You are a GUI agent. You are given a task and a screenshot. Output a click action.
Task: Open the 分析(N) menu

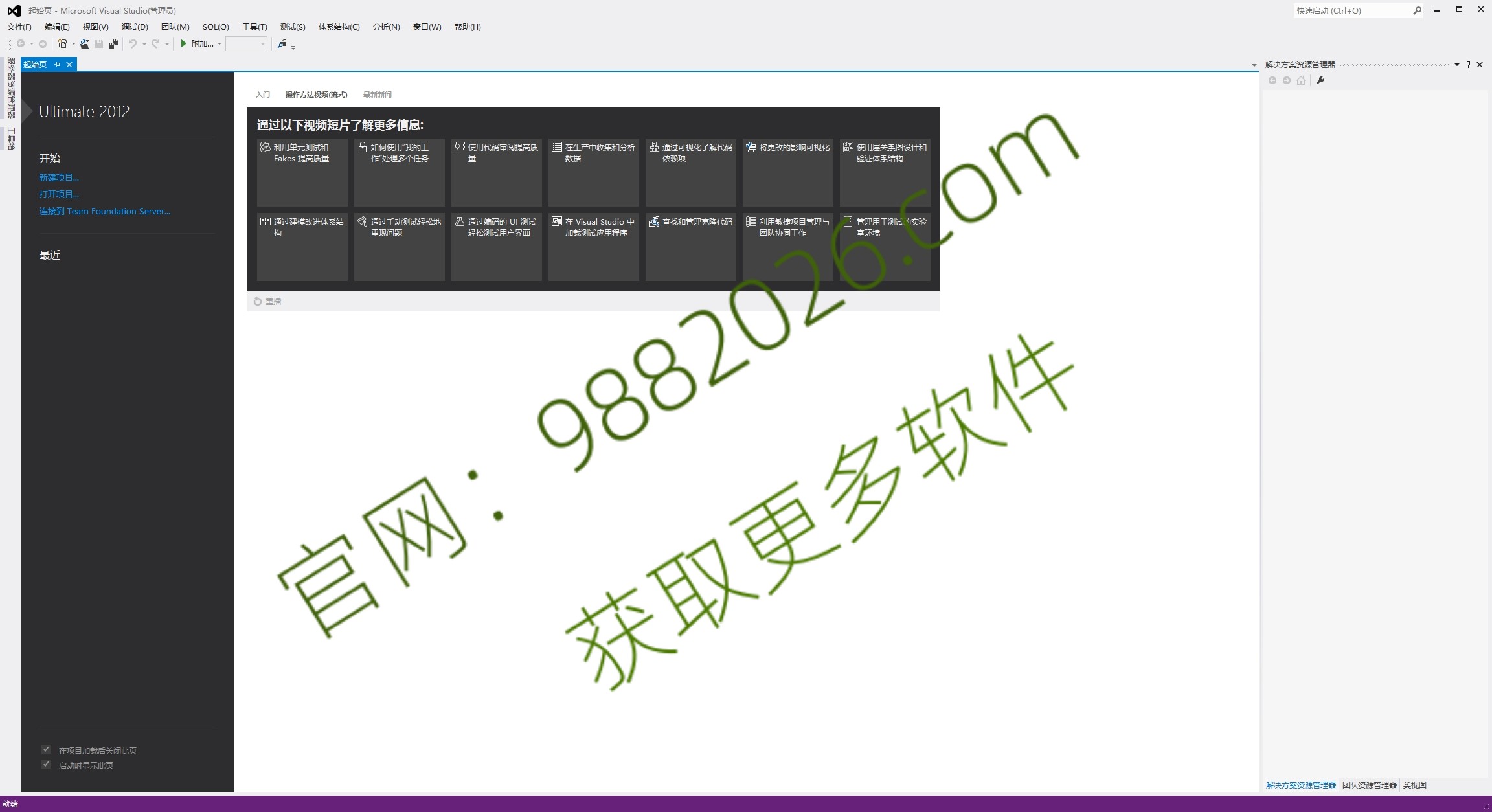point(386,27)
